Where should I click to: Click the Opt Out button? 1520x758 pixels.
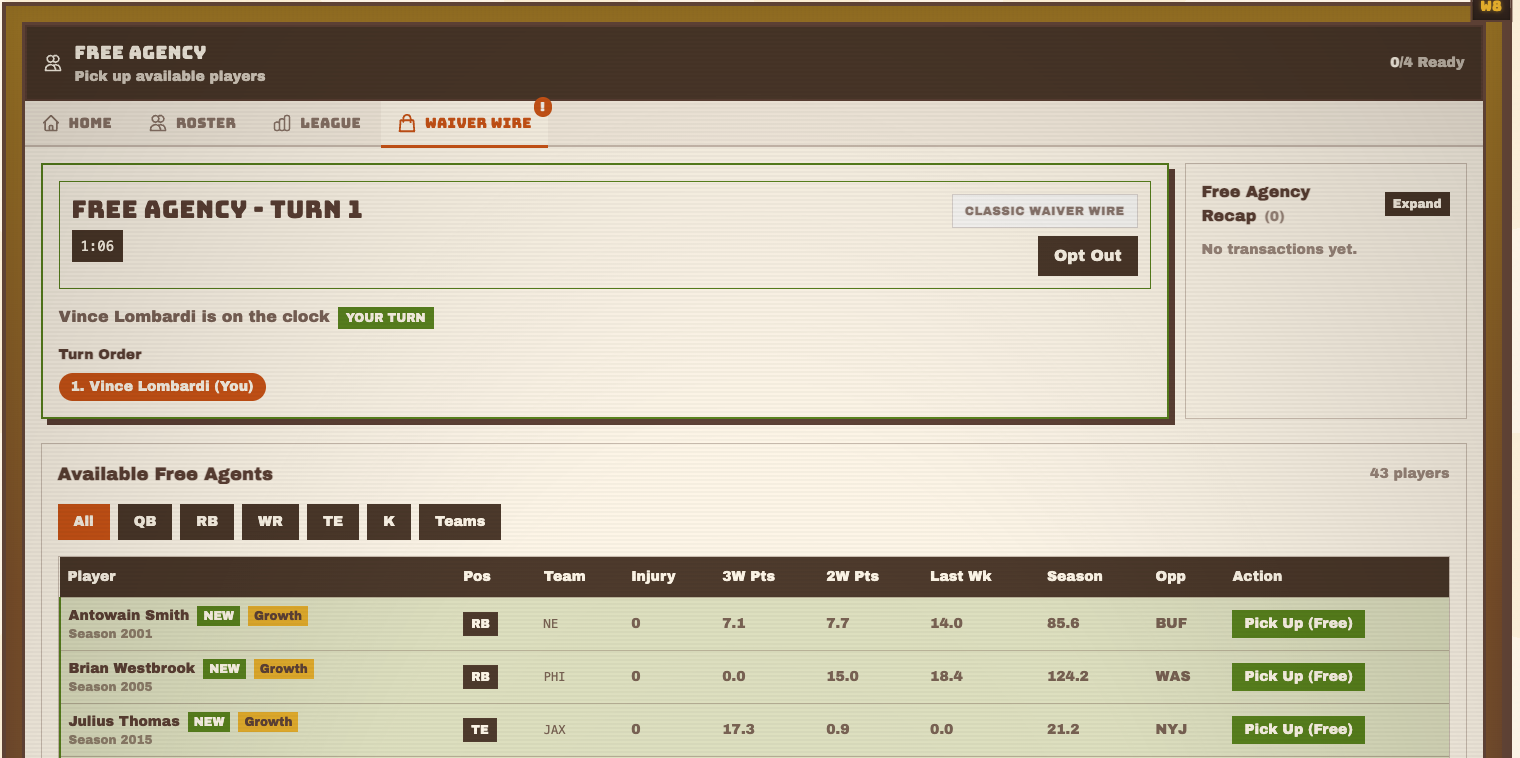[x=1087, y=255]
